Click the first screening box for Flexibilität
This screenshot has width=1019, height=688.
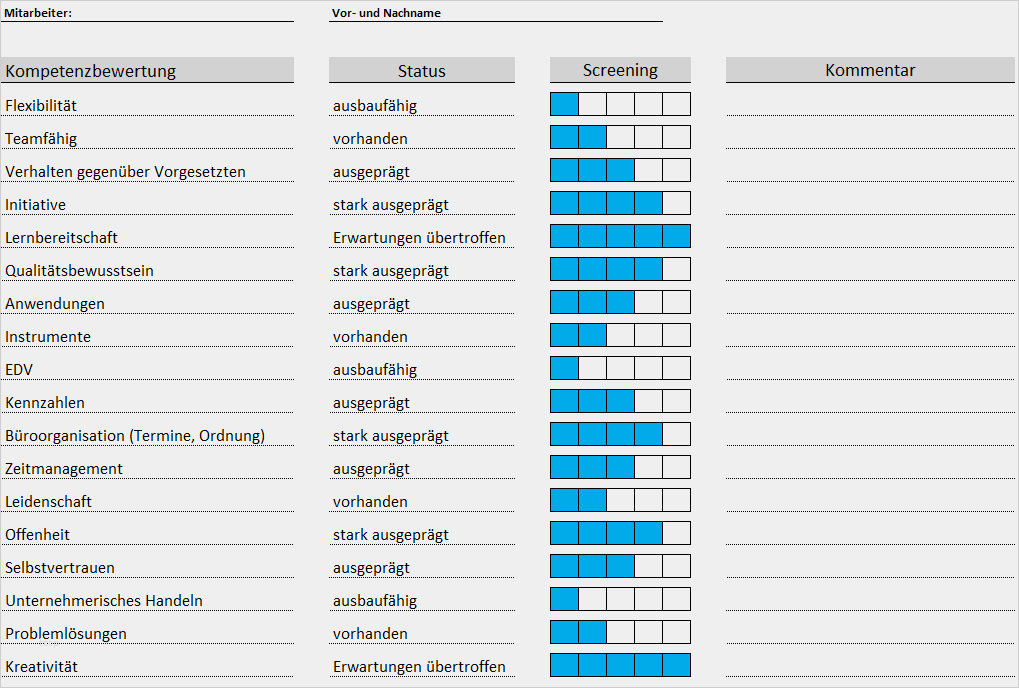564,105
